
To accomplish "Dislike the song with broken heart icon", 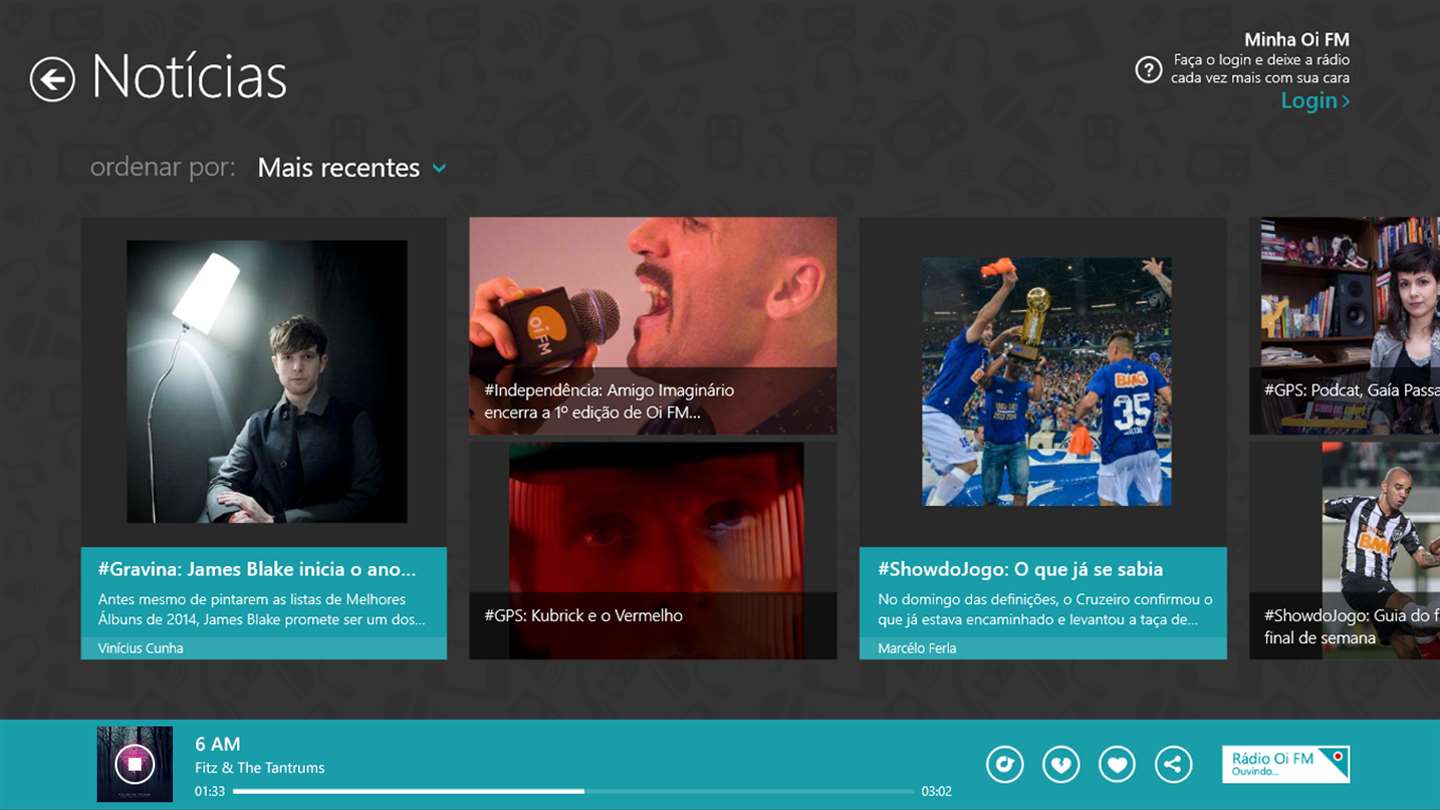I will (1061, 766).
